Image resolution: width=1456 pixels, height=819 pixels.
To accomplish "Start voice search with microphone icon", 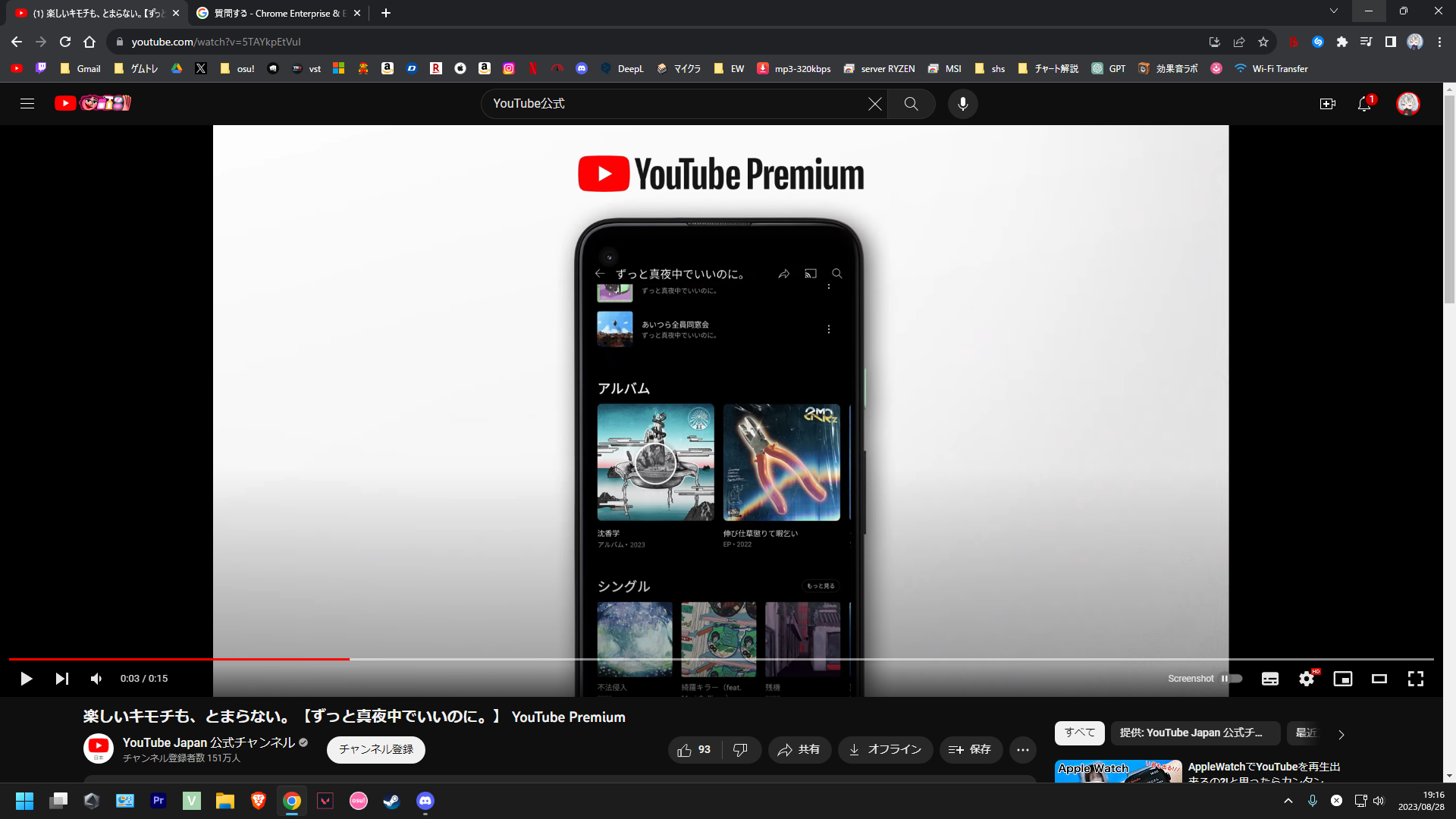I will click(962, 104).
